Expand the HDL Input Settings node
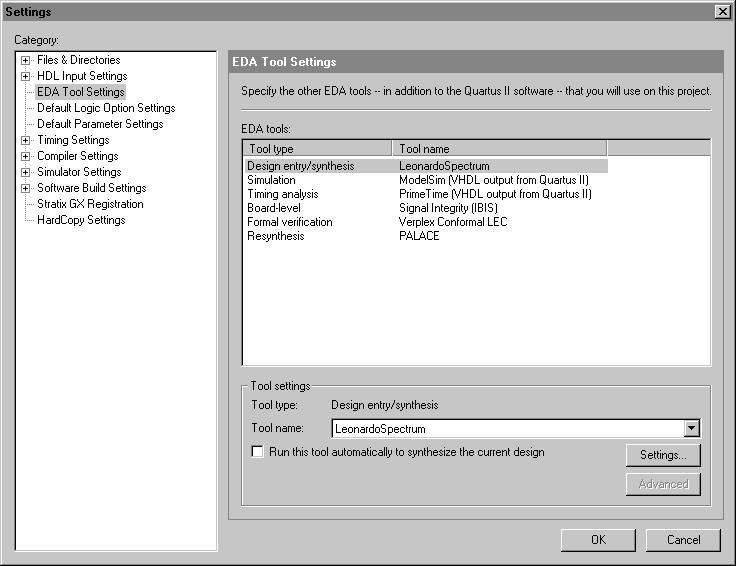This screenshot has width=736, height=566. click(x=26, y=76)
